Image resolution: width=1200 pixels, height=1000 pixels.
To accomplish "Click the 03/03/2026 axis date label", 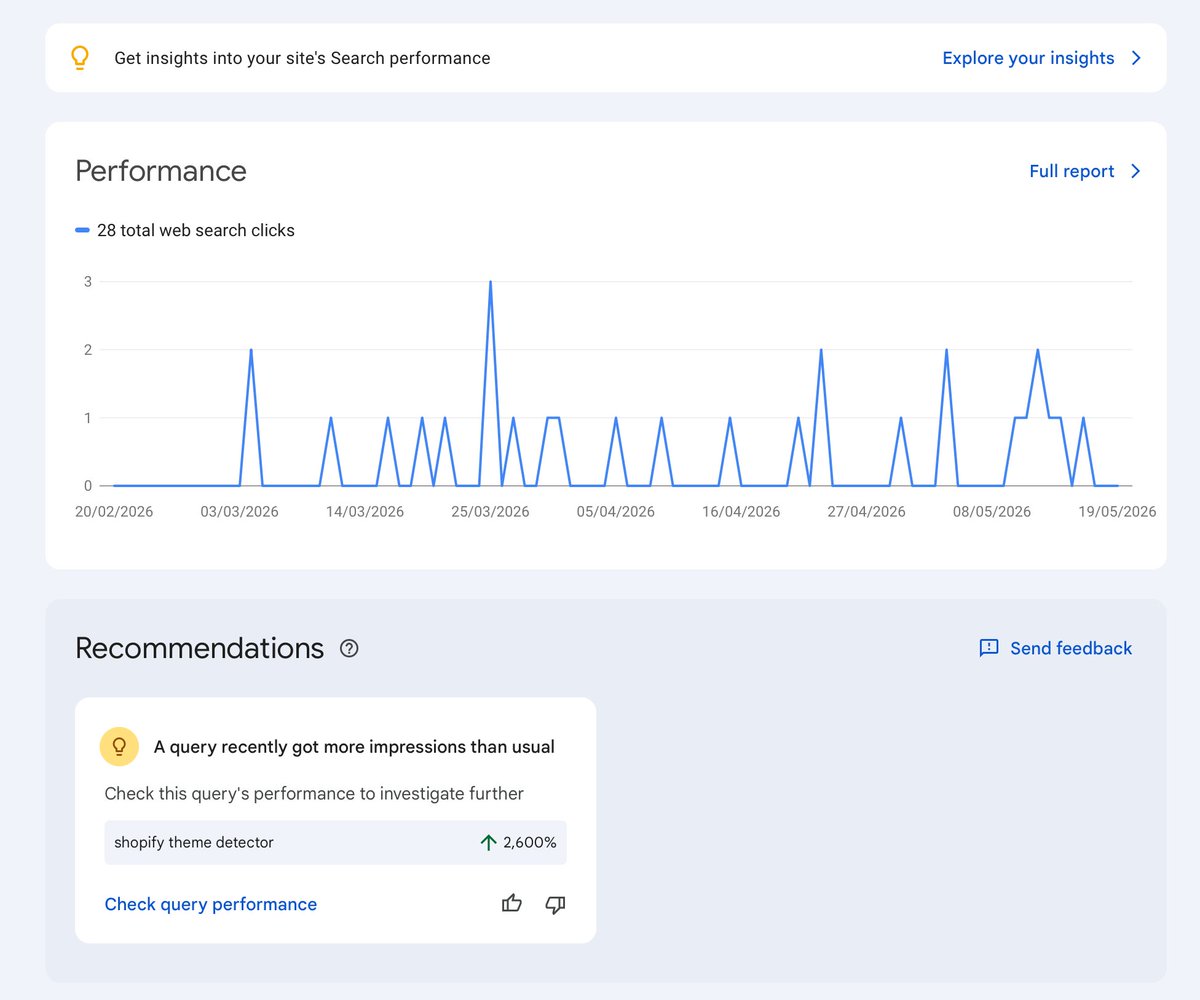I will pos(240,511).
